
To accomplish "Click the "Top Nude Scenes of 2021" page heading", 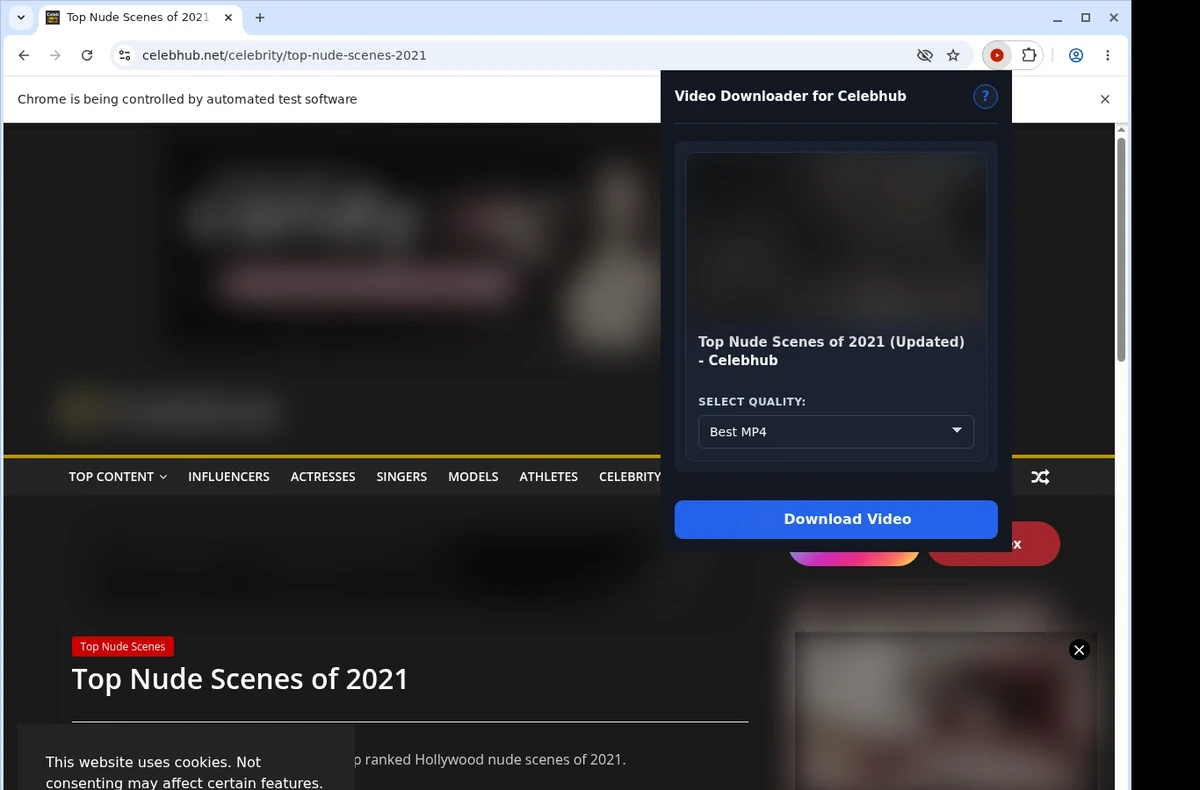I will (240, 680).
